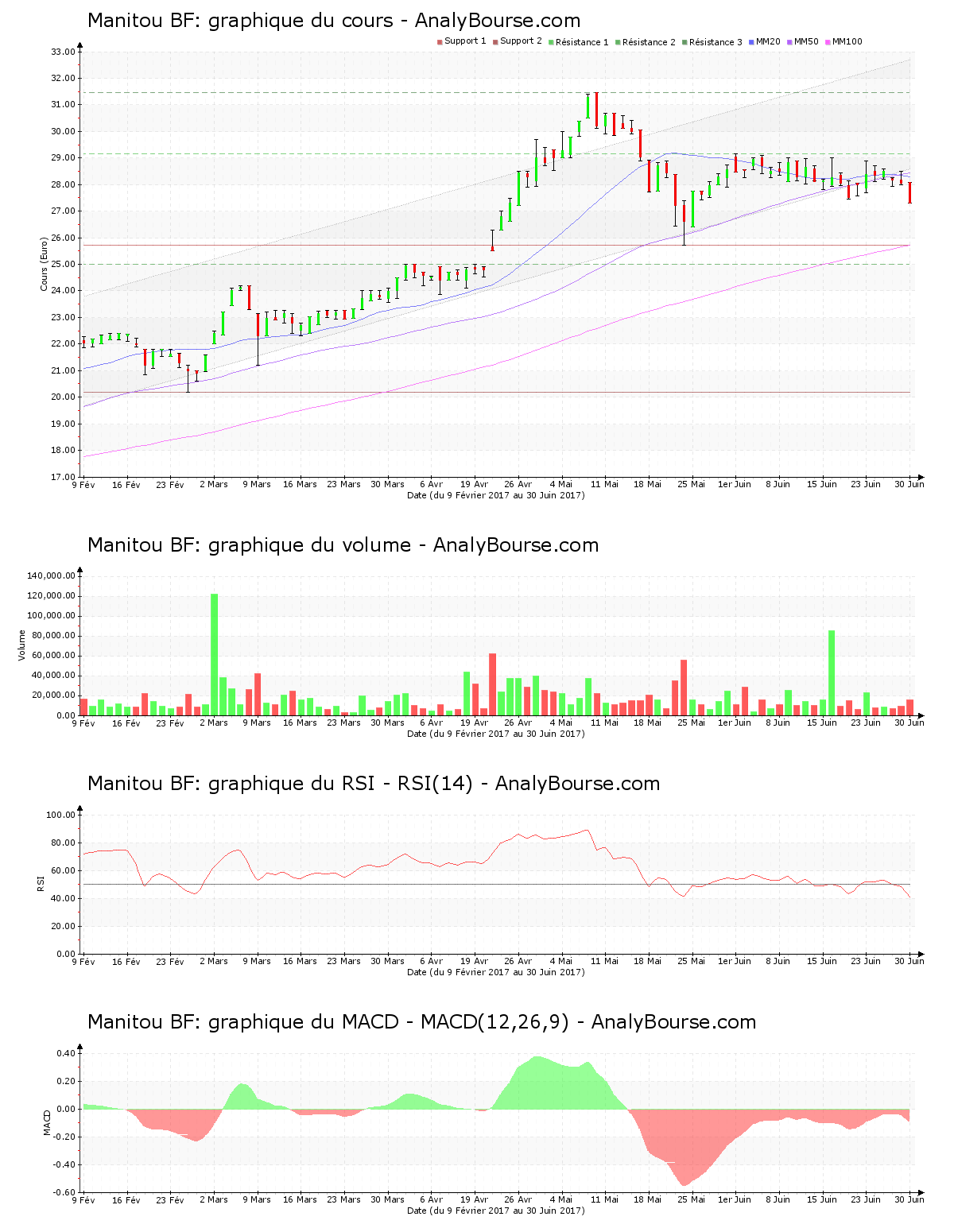Click the 'graphique du RSI - RSI(14)' title
The image size is (954, 1232).
[x=340, y=784]
